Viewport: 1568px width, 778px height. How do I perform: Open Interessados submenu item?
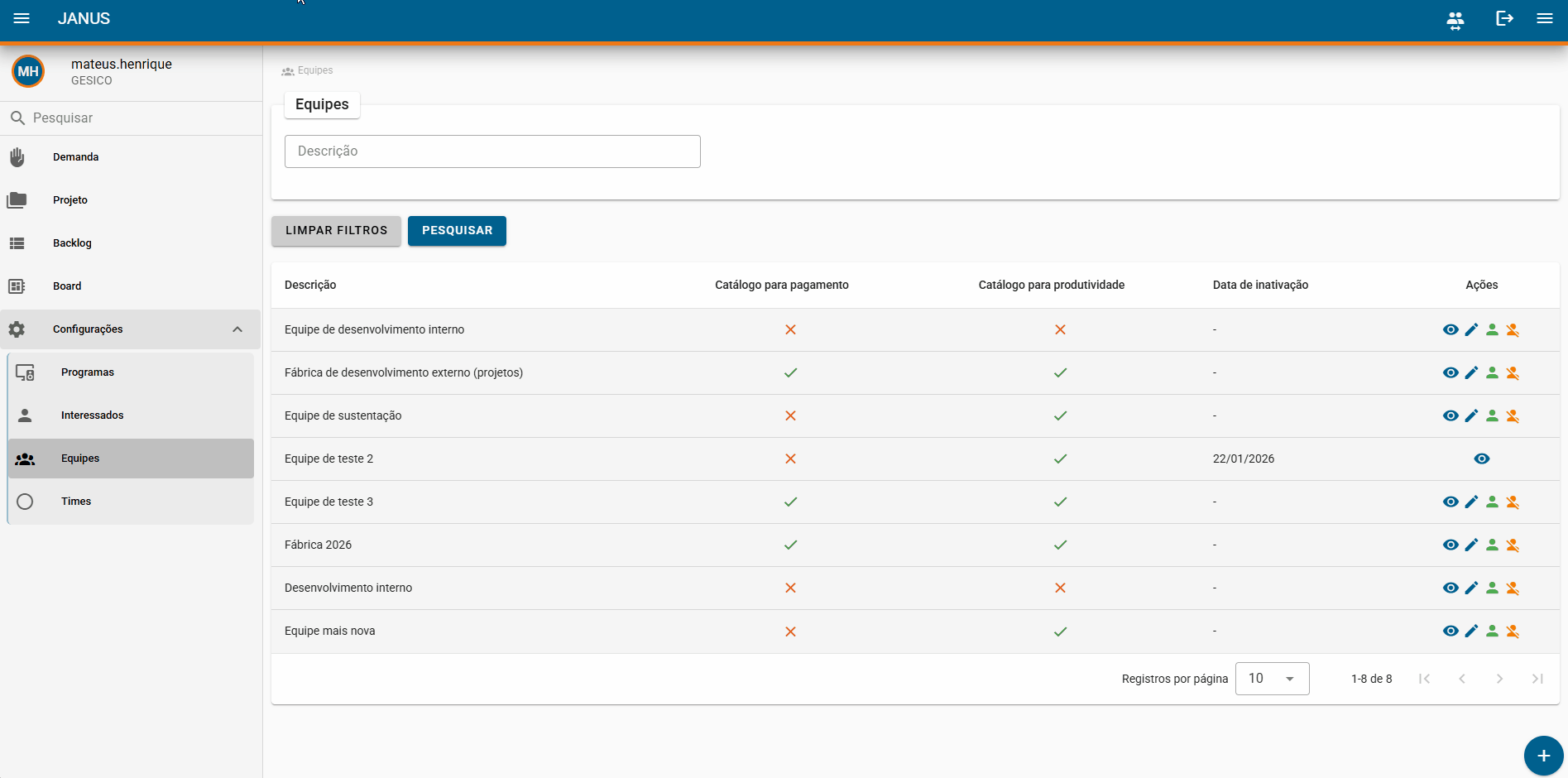pyautogui.click(x=131, y=415)
